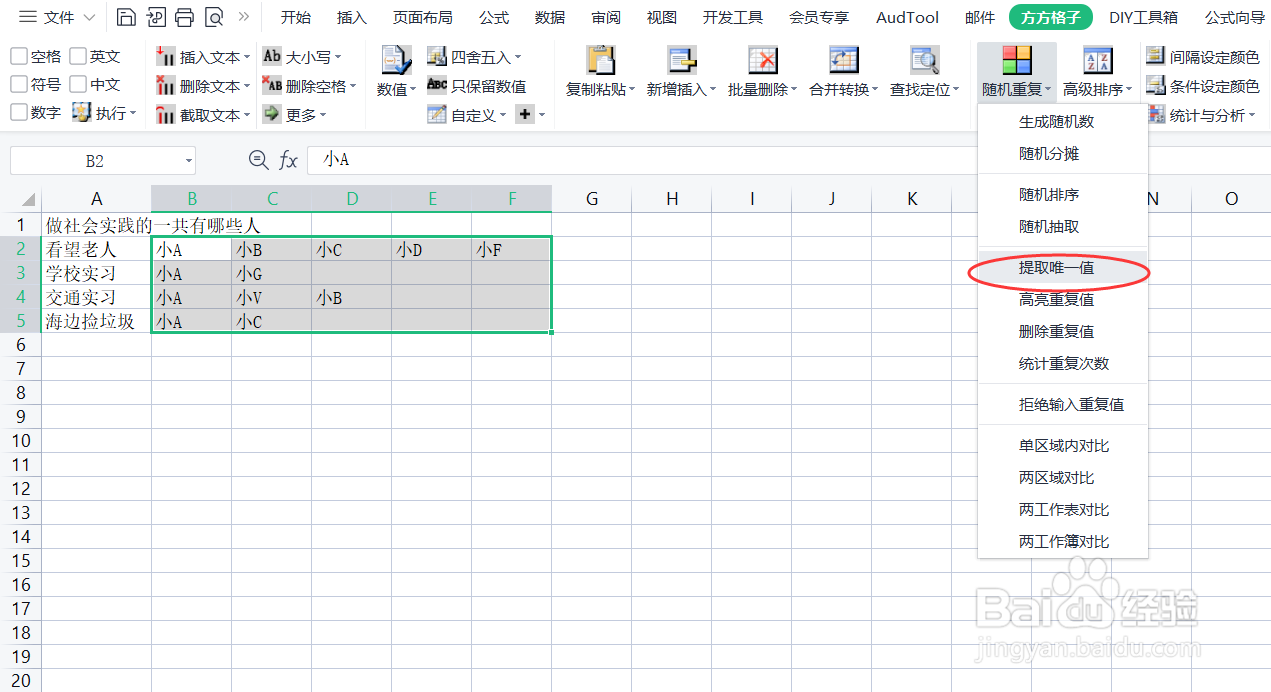Expand the 批量删除 dropdown arrow

pyautogui.click(x=794, y=90)
